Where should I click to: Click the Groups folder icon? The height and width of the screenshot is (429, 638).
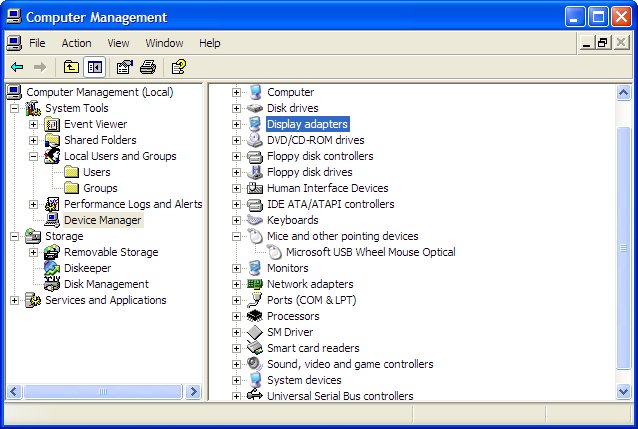tap(71, 188)
